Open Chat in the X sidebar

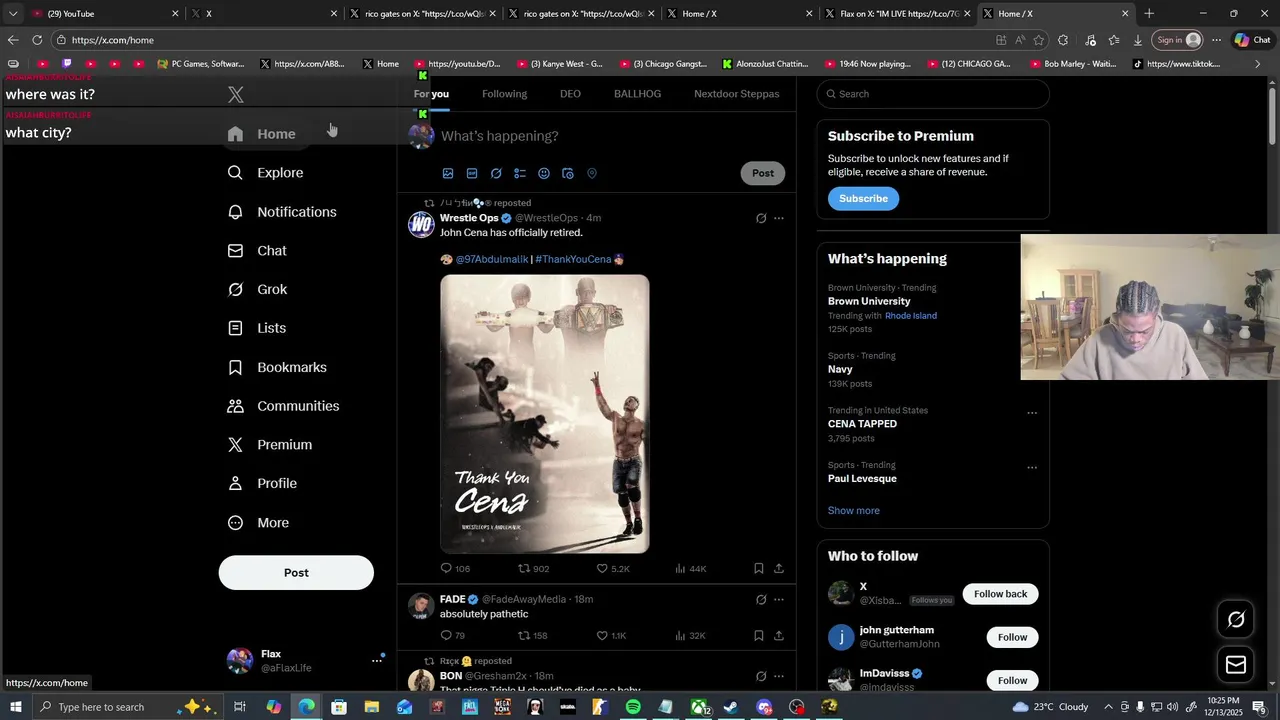pyautogui.click(x=258, y=251)
